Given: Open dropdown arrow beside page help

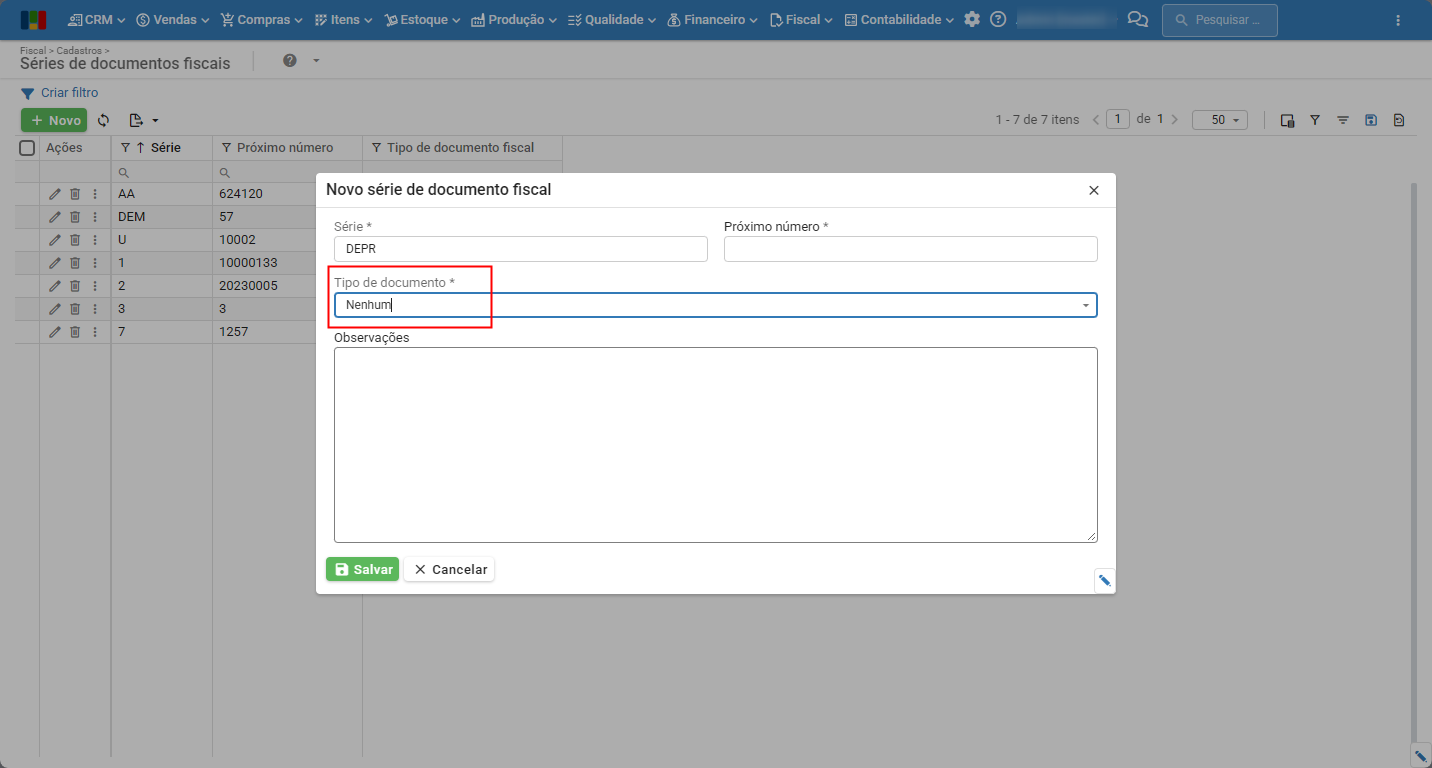Looking at the screenshot, I should click(316, 61).
